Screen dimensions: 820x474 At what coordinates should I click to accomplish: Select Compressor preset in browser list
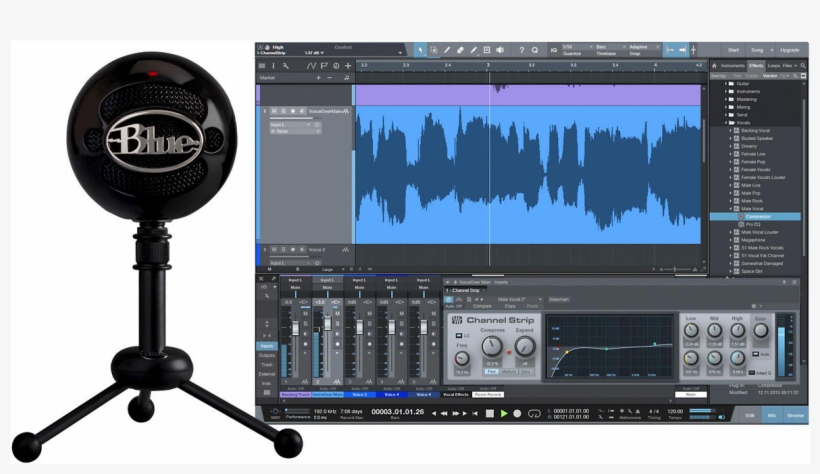click(755, 217)
